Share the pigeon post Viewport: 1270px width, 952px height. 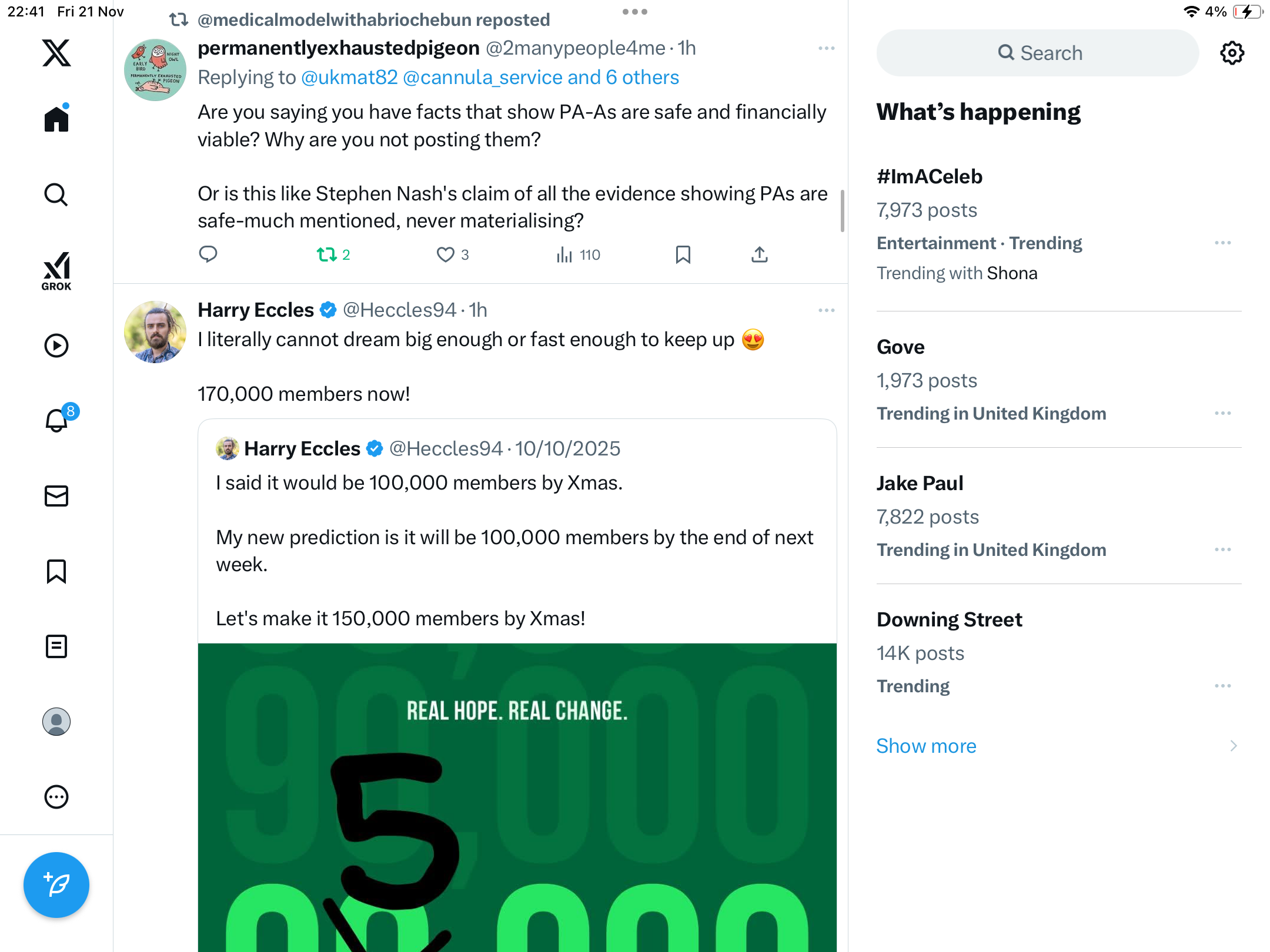click(x=759, y=254)
